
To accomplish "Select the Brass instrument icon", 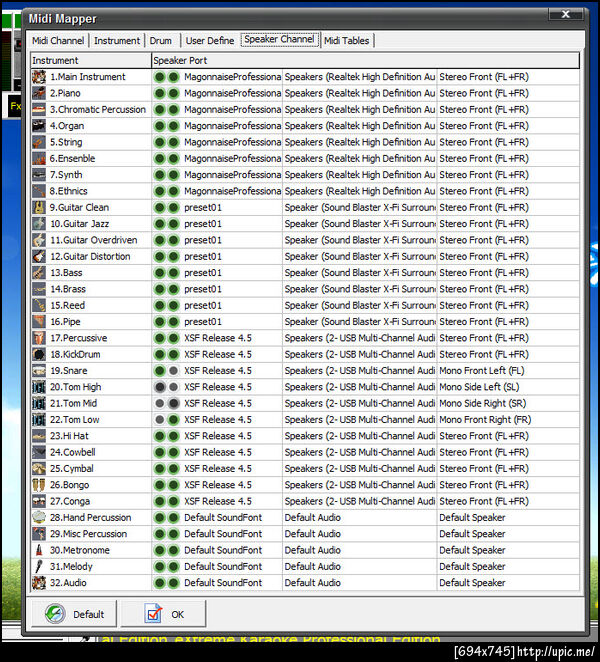I will (39, 289).
